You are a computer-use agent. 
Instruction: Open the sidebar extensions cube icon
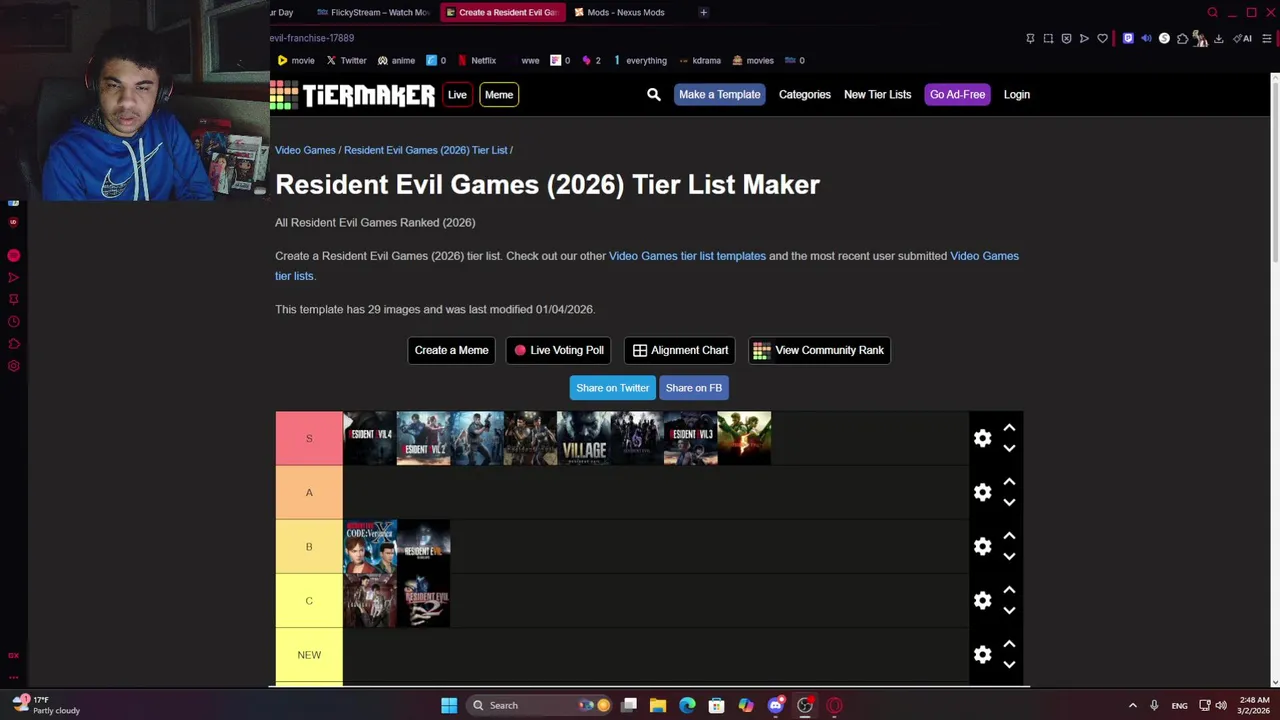point(14,343)
